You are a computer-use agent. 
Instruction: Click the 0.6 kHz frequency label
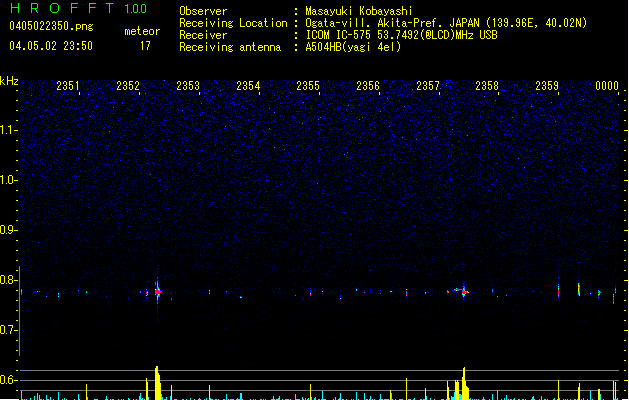(8, 380)
